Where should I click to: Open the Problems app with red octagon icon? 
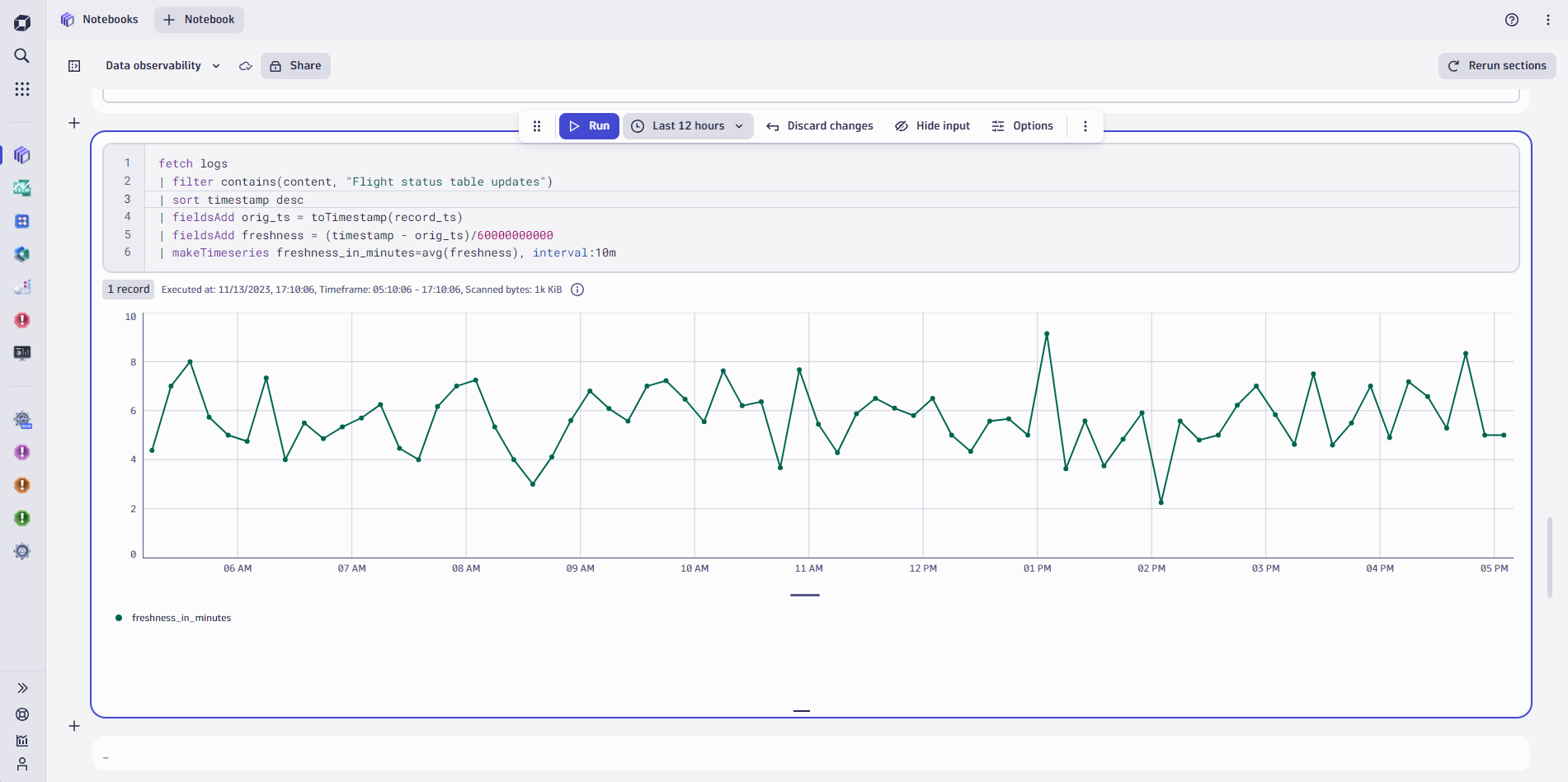pos(22,320)
